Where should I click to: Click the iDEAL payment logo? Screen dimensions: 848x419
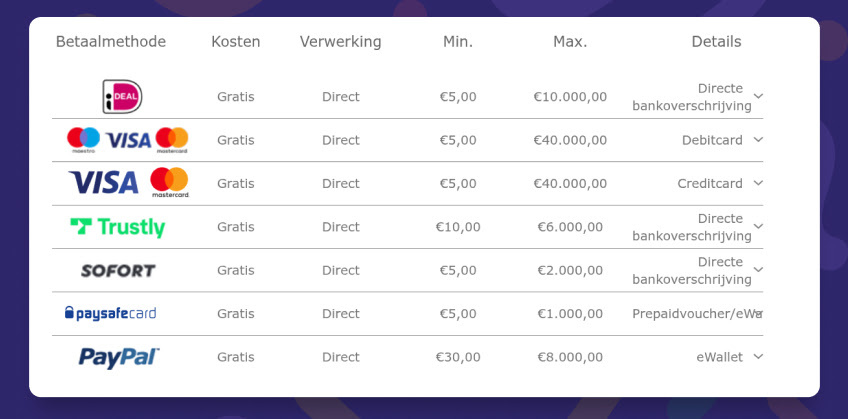(122, 97)
